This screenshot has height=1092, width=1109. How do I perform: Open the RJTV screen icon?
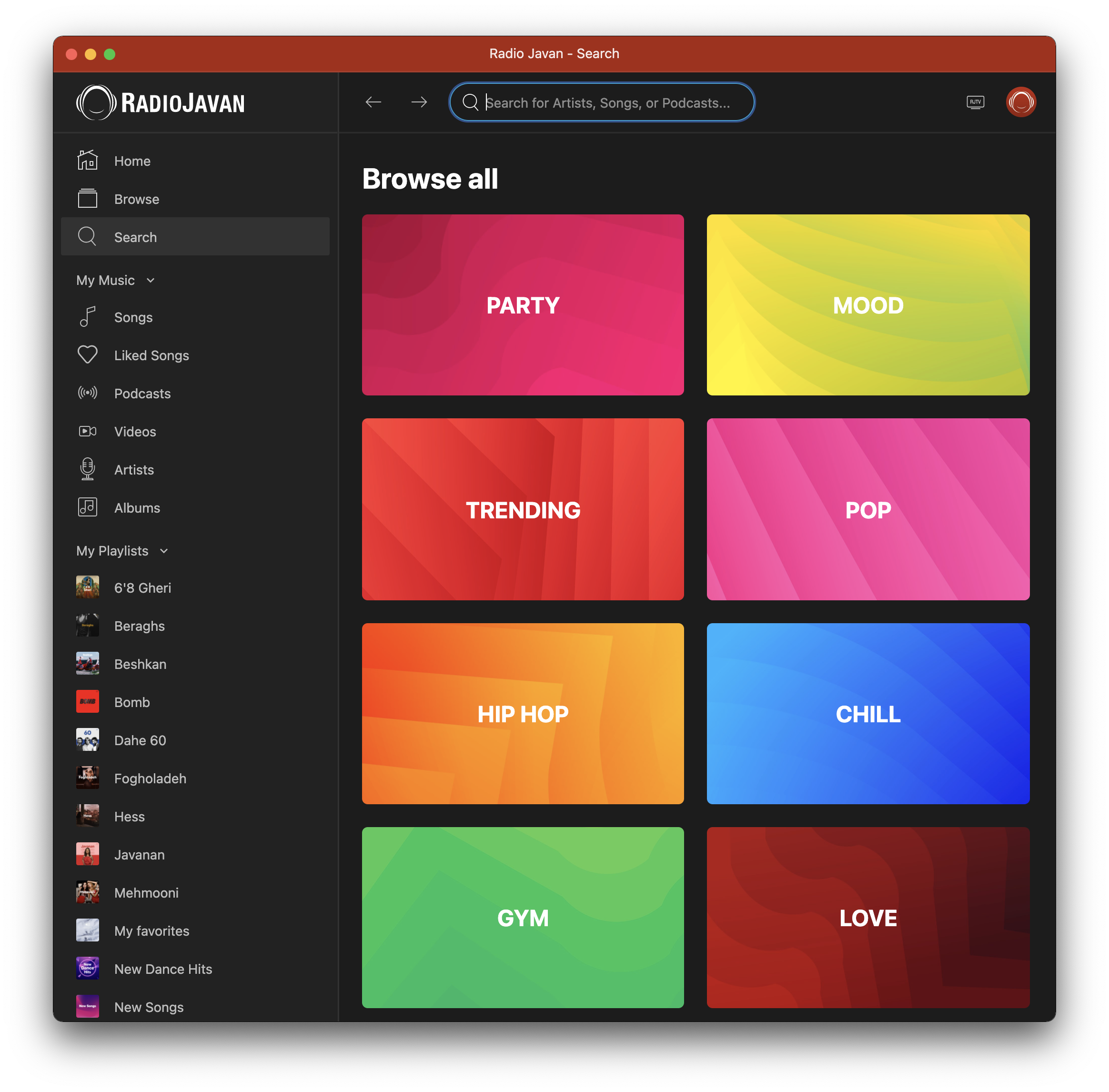(x=976, y=102)
